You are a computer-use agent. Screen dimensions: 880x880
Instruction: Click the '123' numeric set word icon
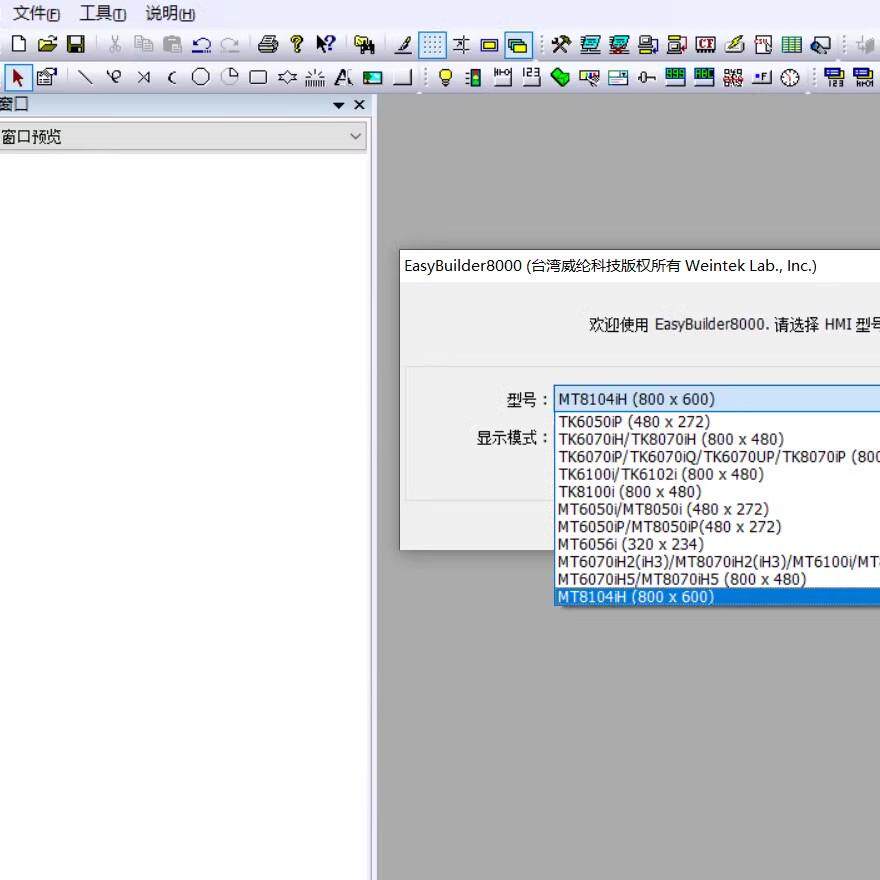click(x=531, y=77)
